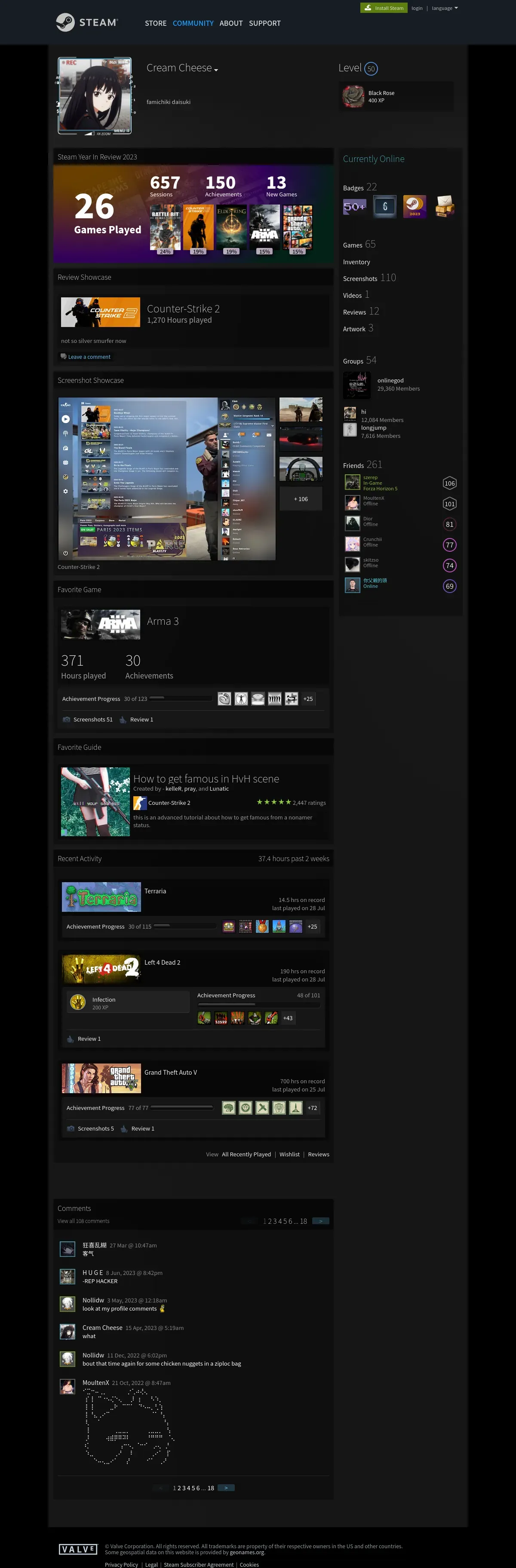516x1568 pixels.
Task: Open the onlinegod group avatar
Action: [356, 385]
